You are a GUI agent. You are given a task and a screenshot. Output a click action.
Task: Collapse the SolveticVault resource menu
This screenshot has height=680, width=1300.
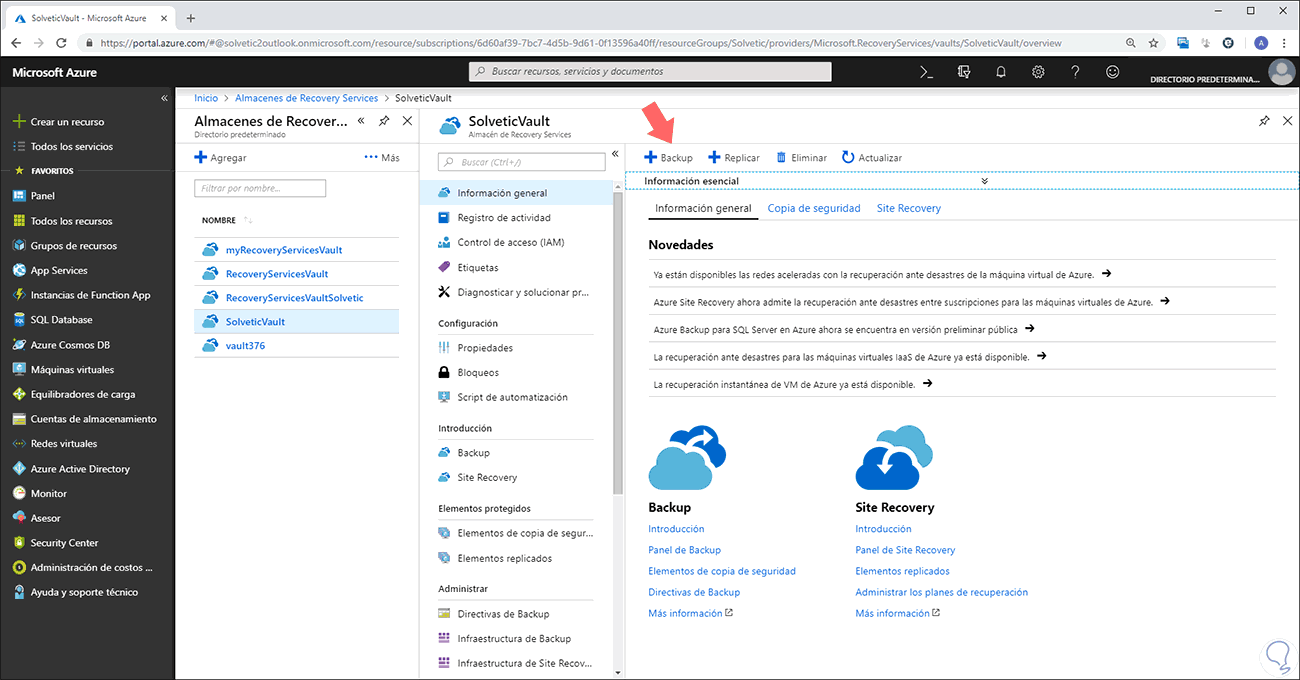coord(616,154)
